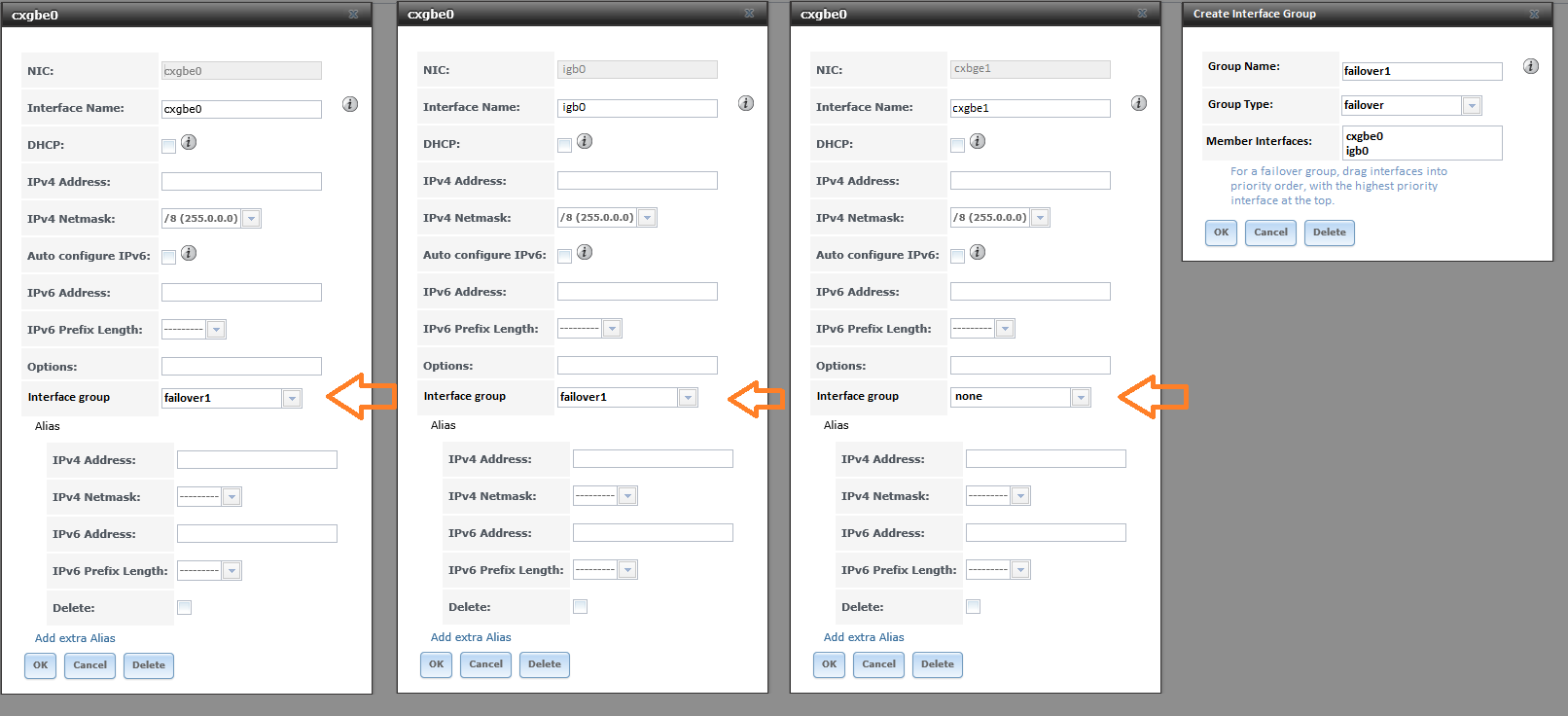Open DHCP info icon in cxgbe1 interface dialog
Screen dimensions: 1568x716
click(x=978, y=141)
